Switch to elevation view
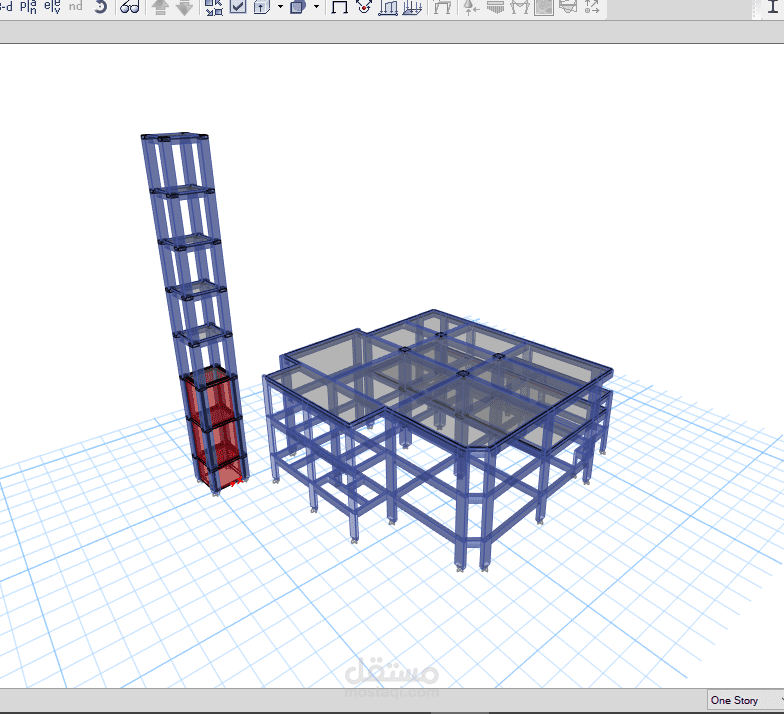Viewport: 784px width, 714px height. (x=52, y=6)
